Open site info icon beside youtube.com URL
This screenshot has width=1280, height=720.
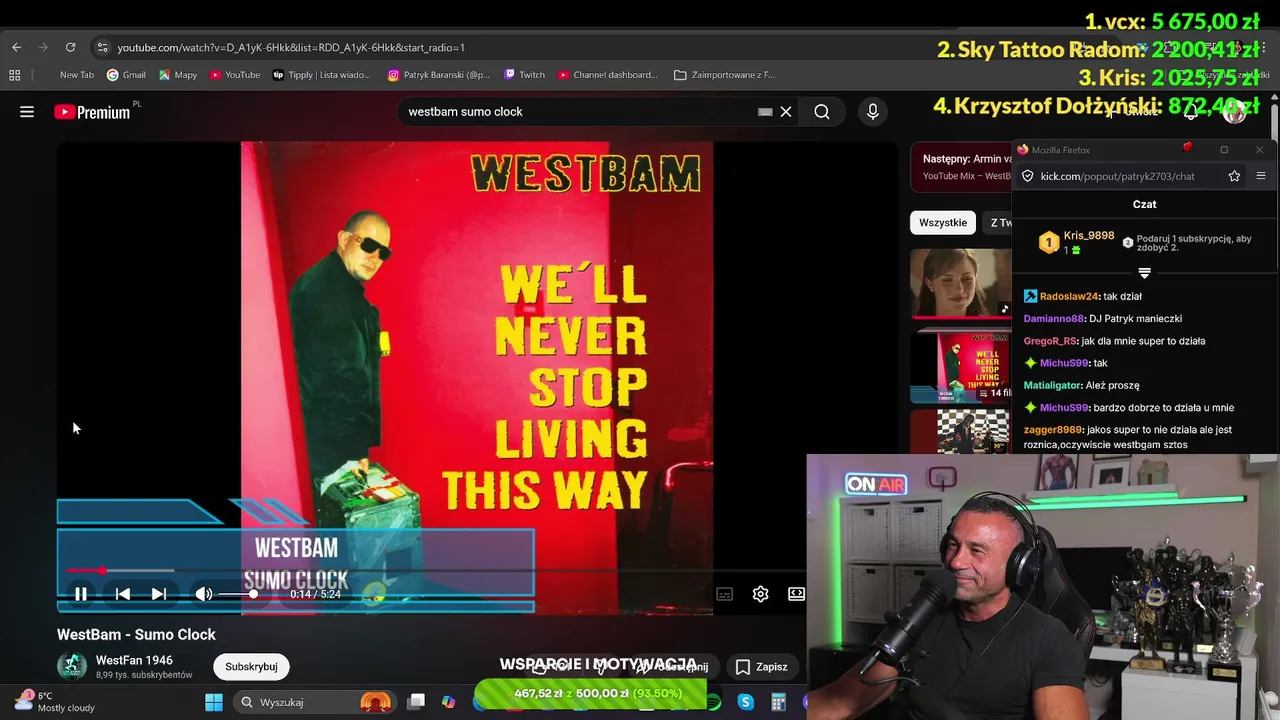101,47
